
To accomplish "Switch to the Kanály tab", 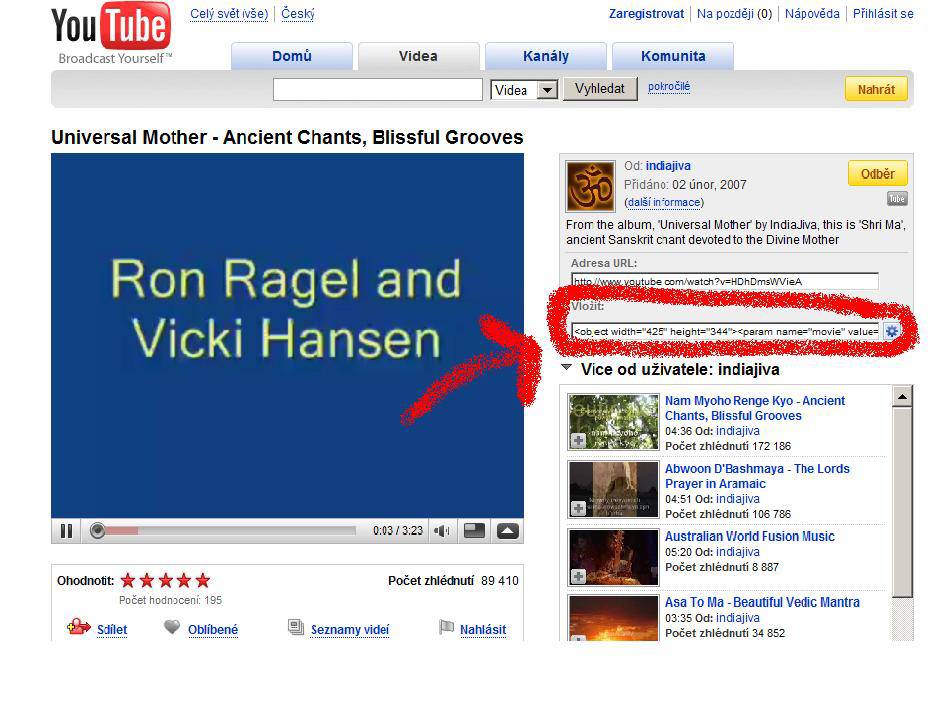I will coord(546,57).
